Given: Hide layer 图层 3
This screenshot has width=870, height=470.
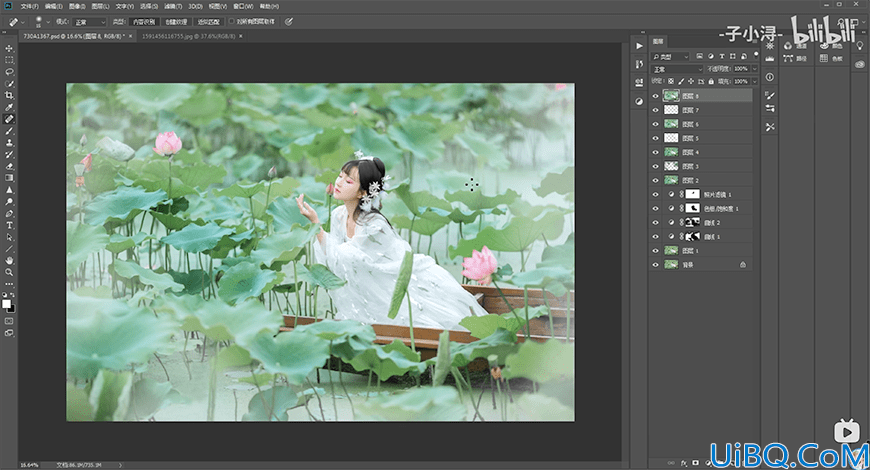Looking at the screenshot, I should (x=655, y=166).
